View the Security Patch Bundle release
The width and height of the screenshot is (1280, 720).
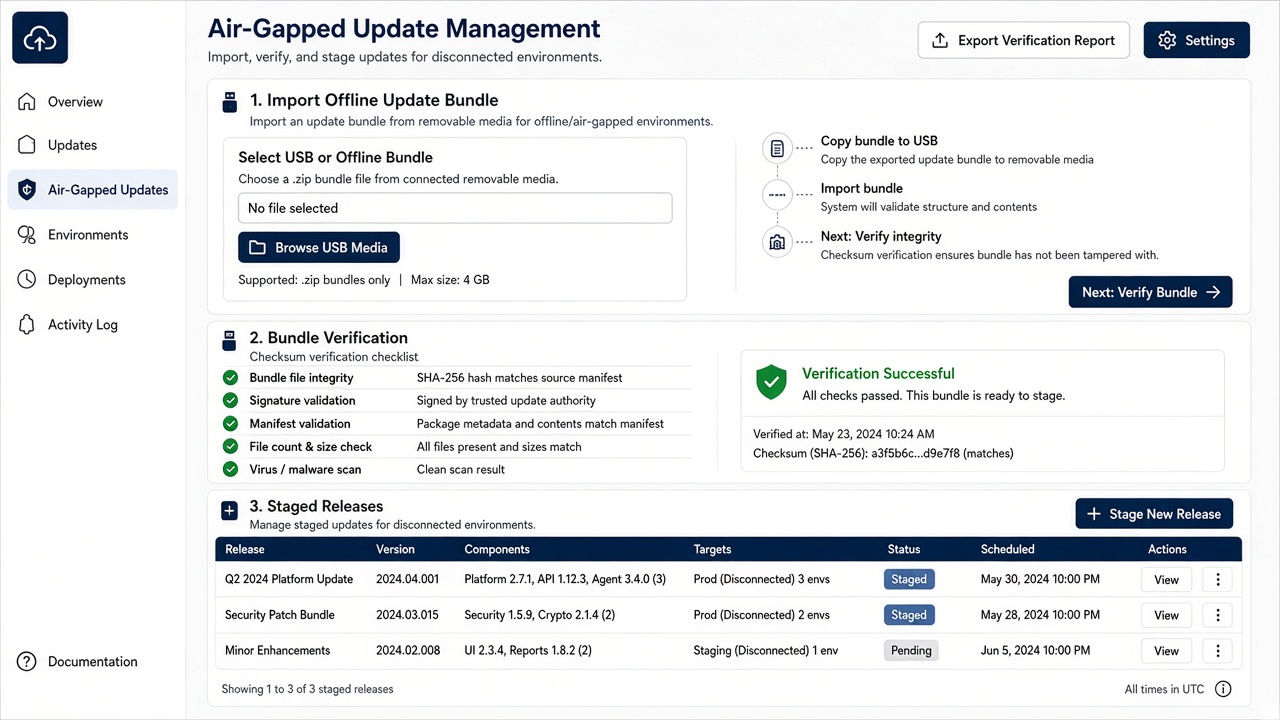pos(1166,615)
